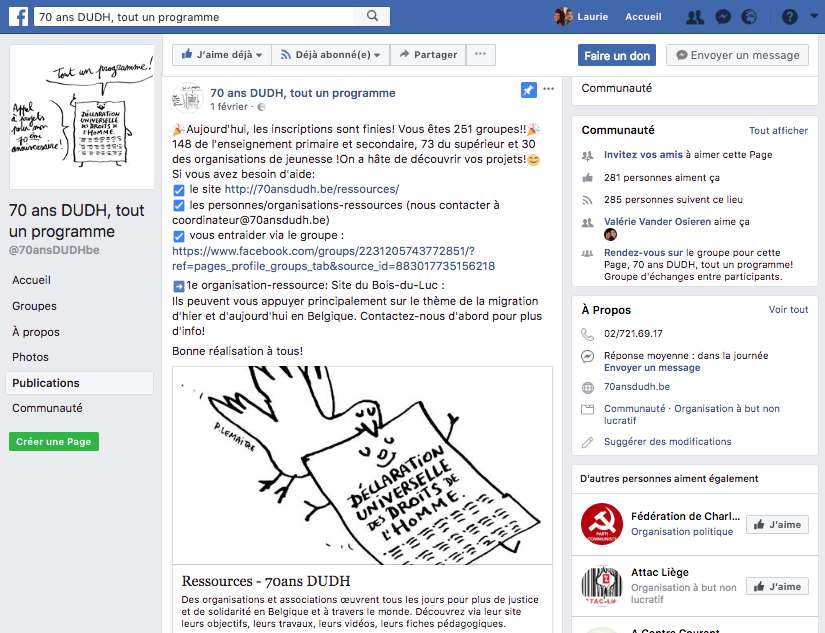
Task: Click Invitez vos amis link
Action: click(x=643, y=155)
